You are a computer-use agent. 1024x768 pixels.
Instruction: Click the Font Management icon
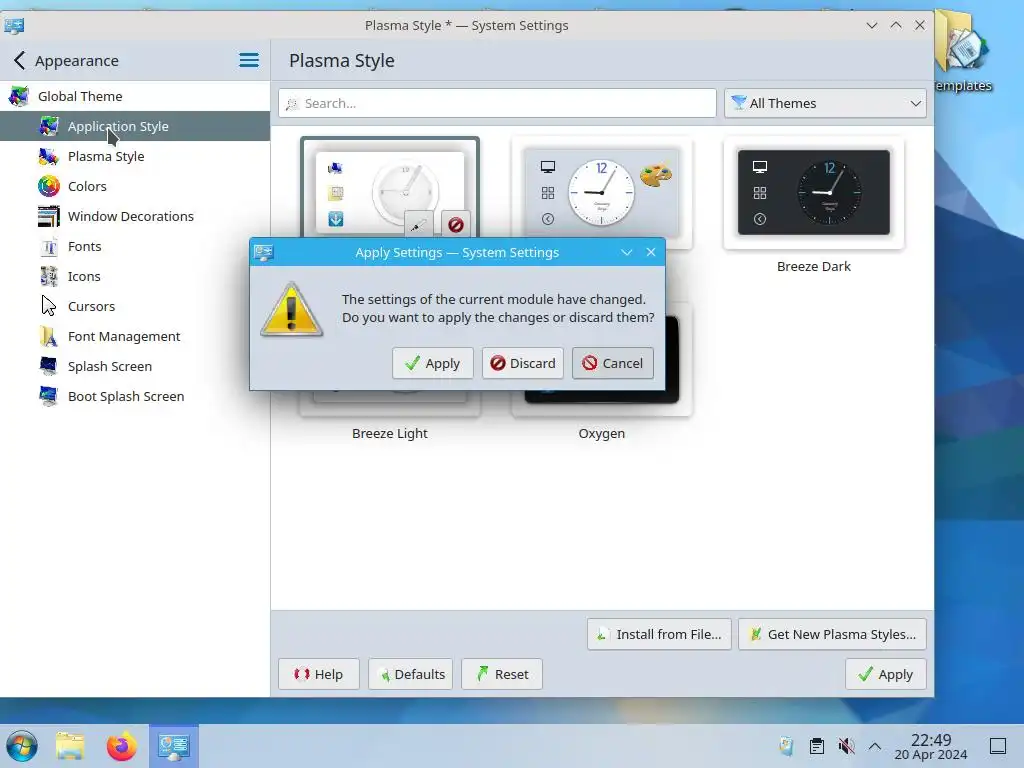coord(48,336)
